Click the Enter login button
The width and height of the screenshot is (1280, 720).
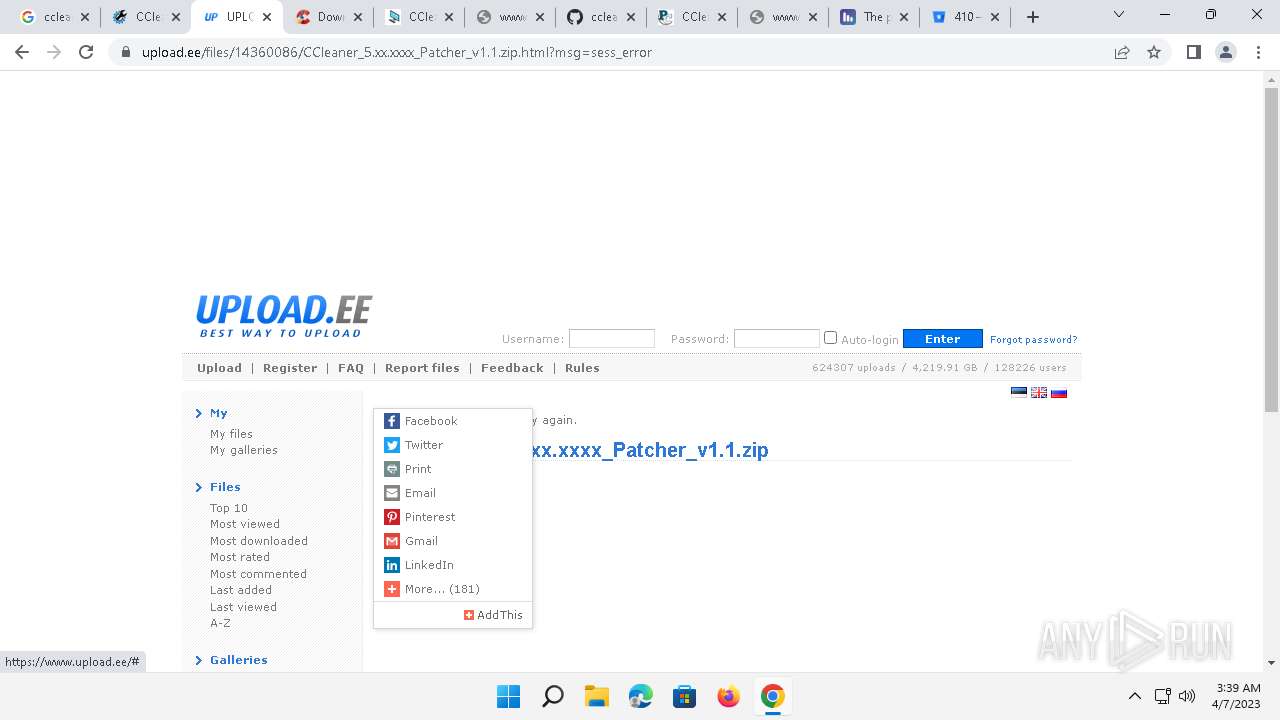(x=942, y=339)
